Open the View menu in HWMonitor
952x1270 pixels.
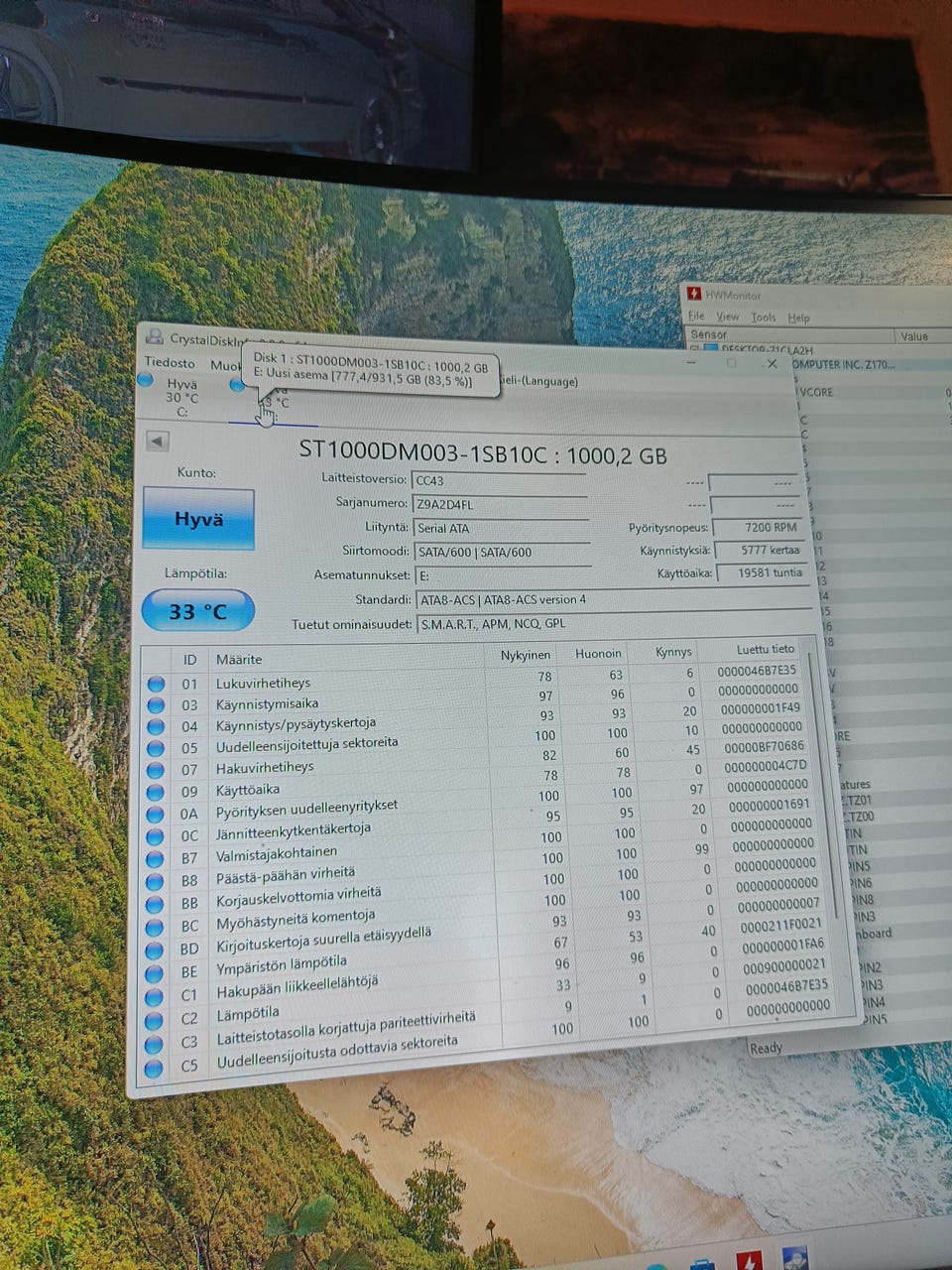click(728, 317)
